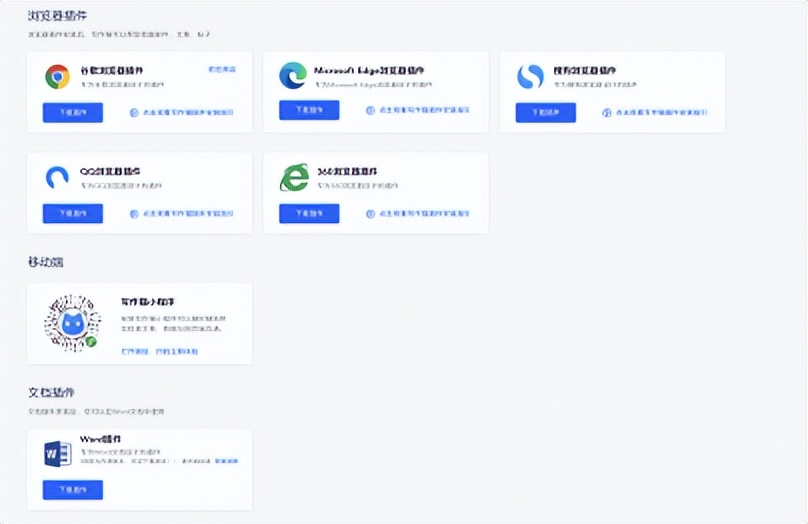Image resolution: width=808 pixels, height=524 pixels.
Task: Download the Microsoft Edge browser plugin
Action: click(309, 110)
